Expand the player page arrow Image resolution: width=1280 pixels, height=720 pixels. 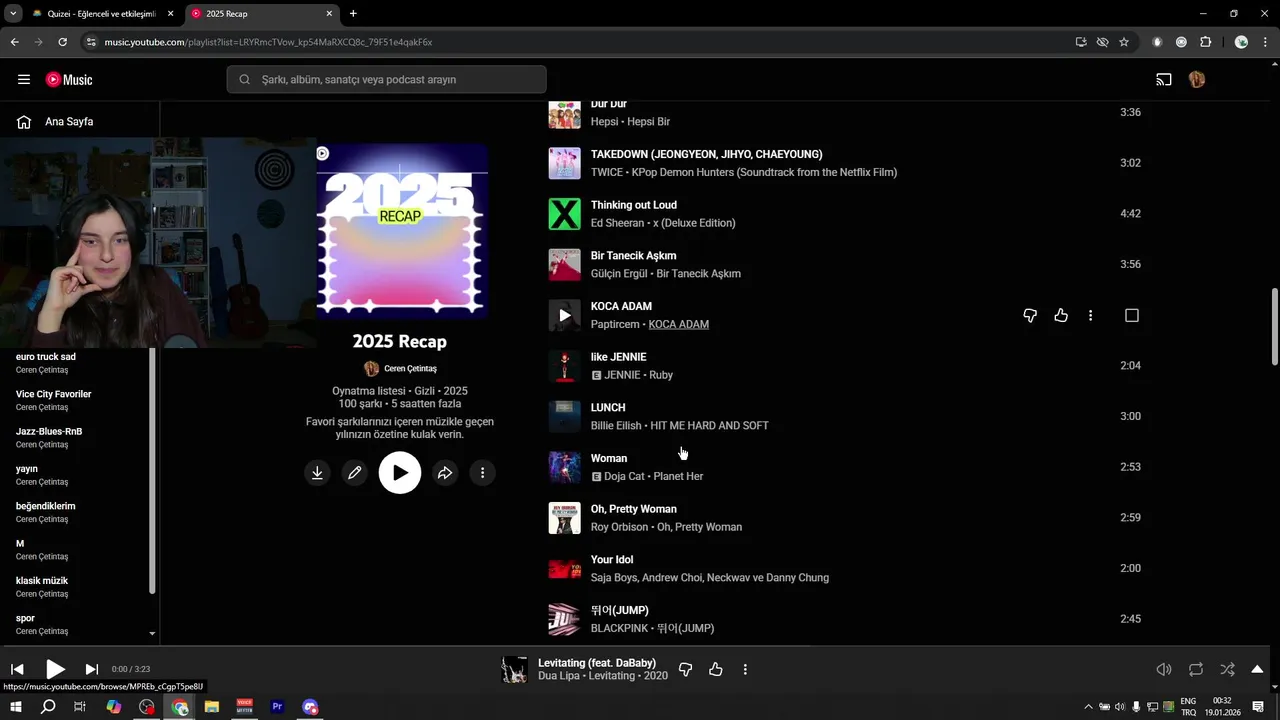click(1257, 670)
